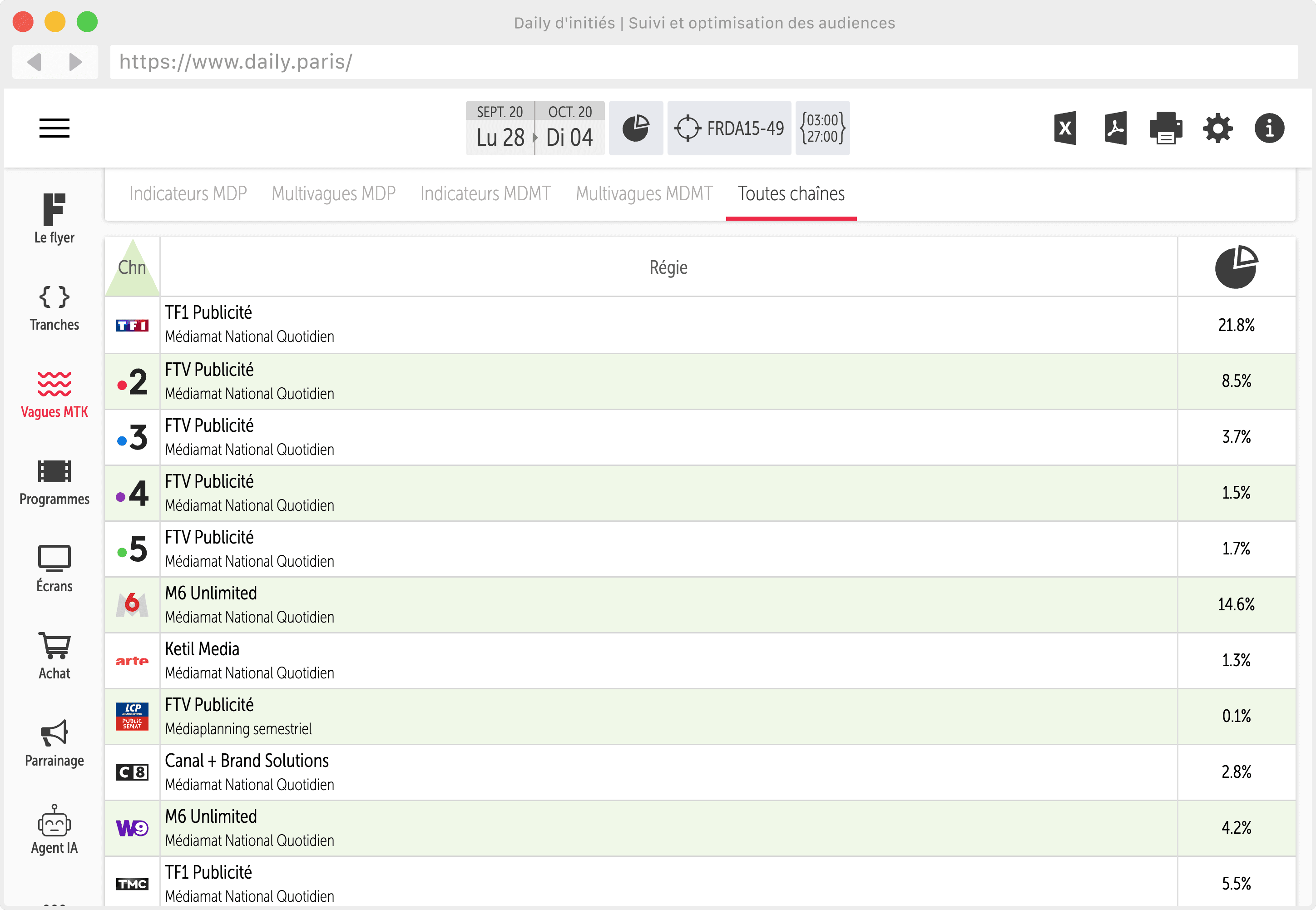Go forward in the browser
The image size is (1316, 910).
(75, 62)
